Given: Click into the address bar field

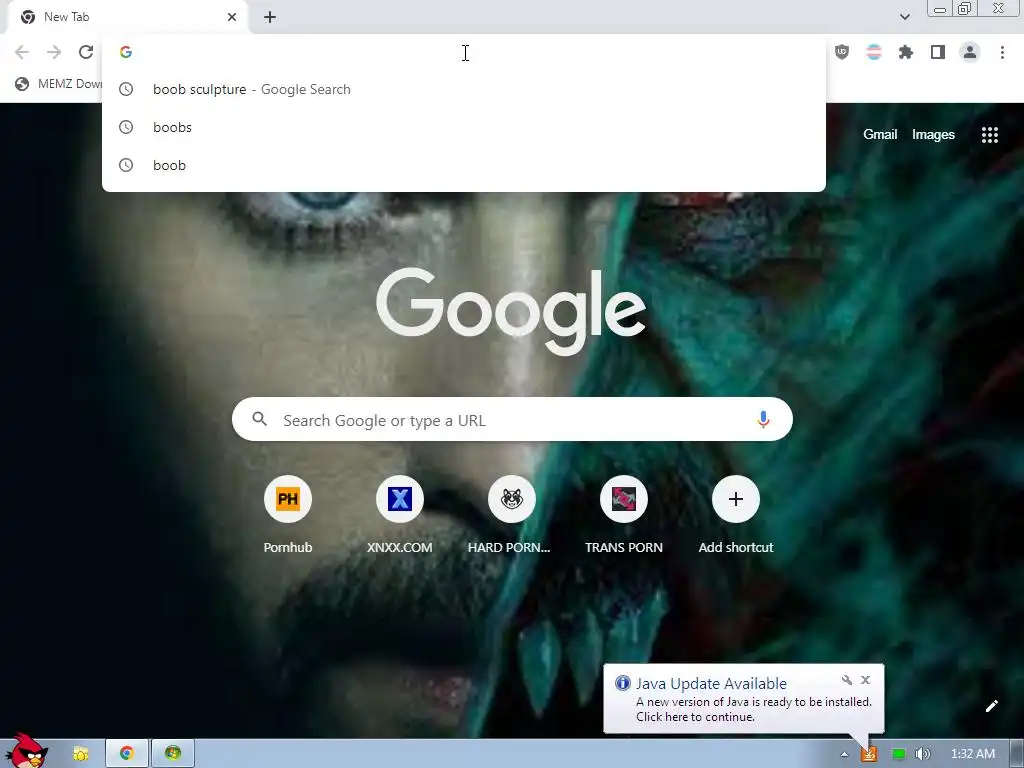Looking at the screenshot, I should pos(464,52).
